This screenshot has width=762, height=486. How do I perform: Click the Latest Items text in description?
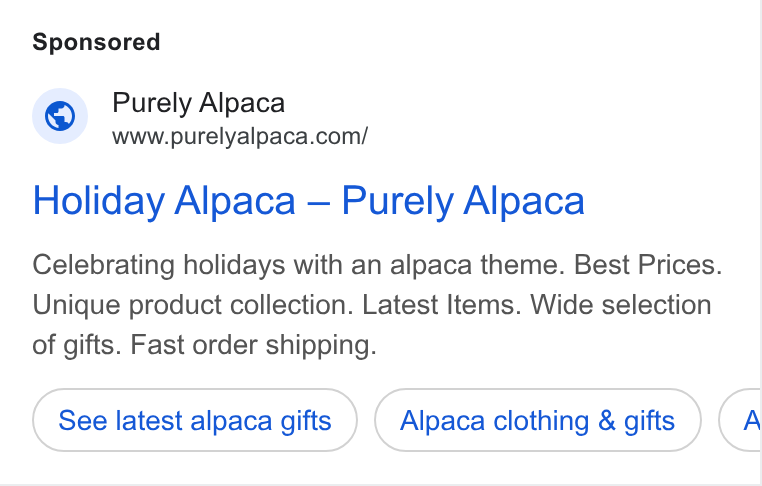coord(442,305)
